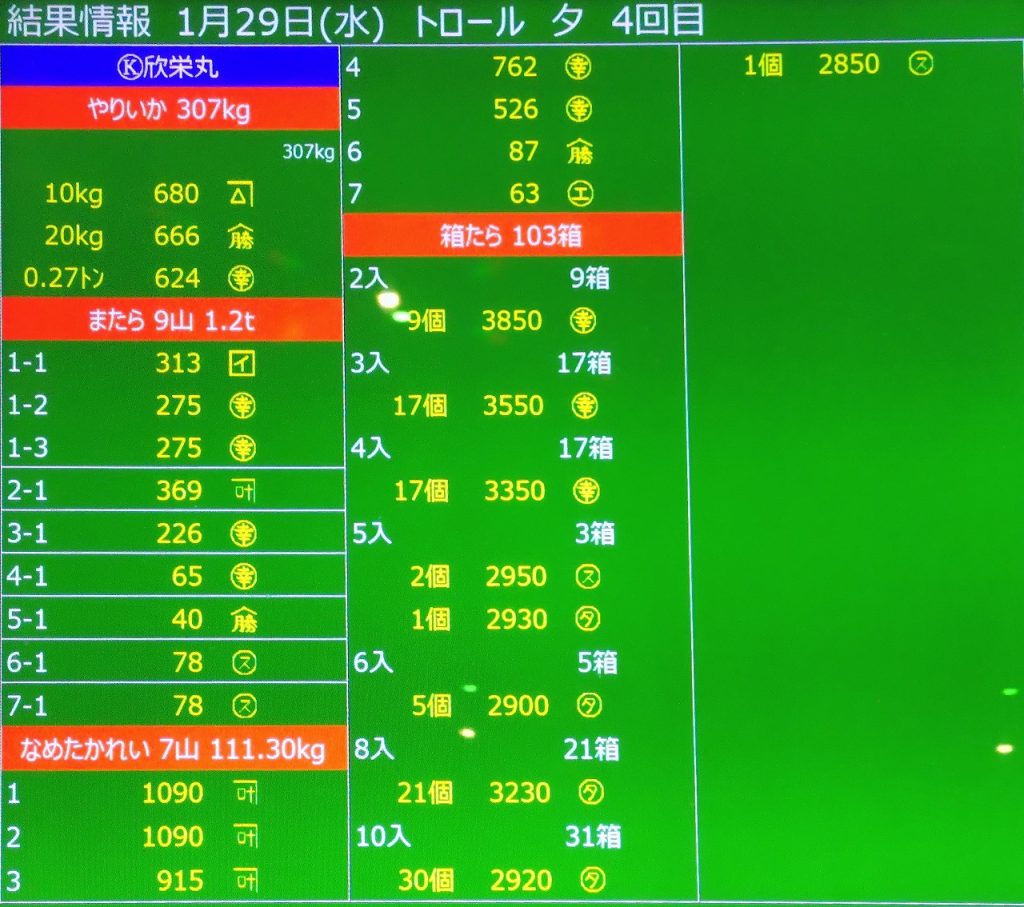The height and width of the screenshot is (907, 1024).
Task: Click the なめたかれい 7山 header
Action: (174, 749)
